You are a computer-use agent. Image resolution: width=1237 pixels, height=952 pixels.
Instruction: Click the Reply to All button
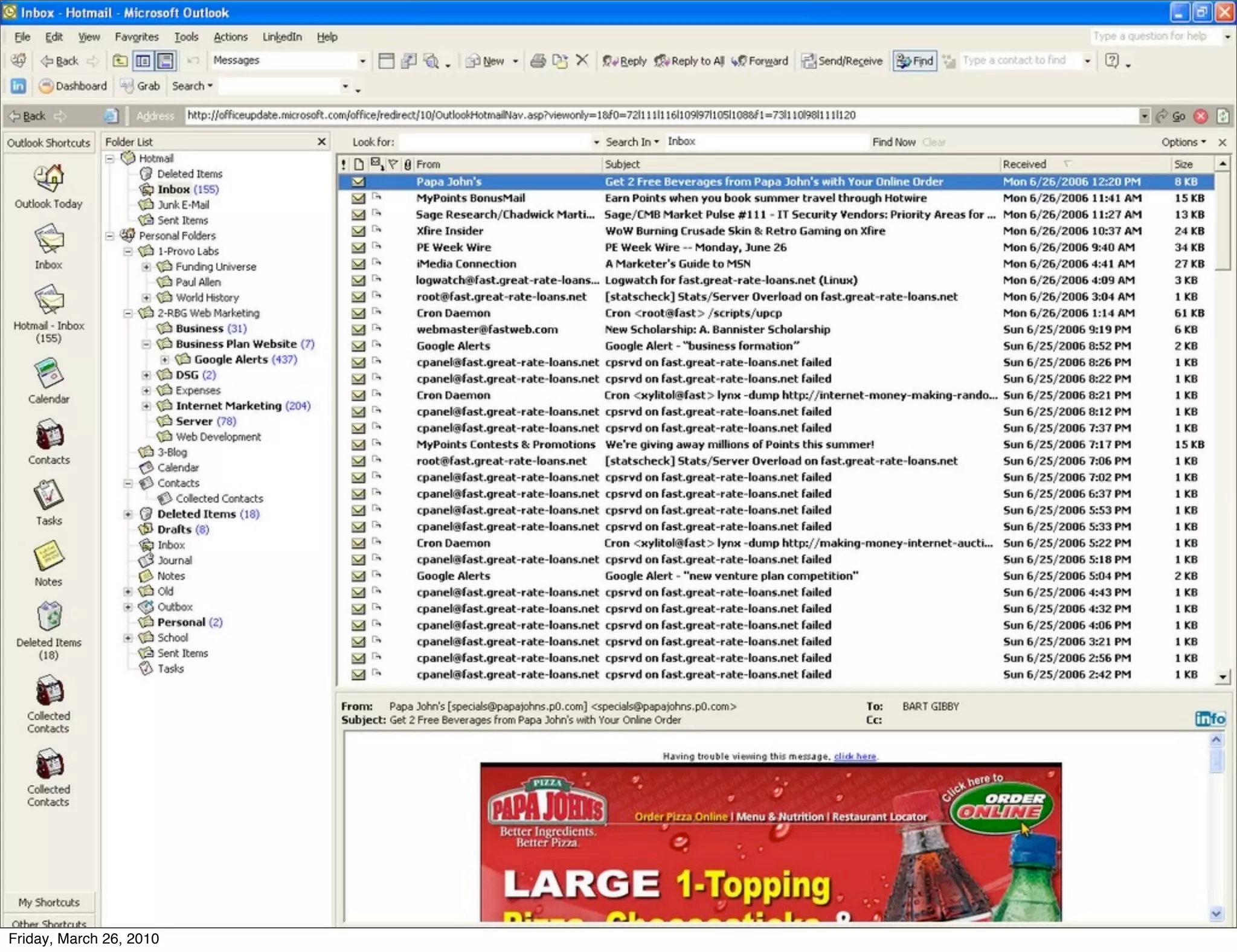(689, 60)
